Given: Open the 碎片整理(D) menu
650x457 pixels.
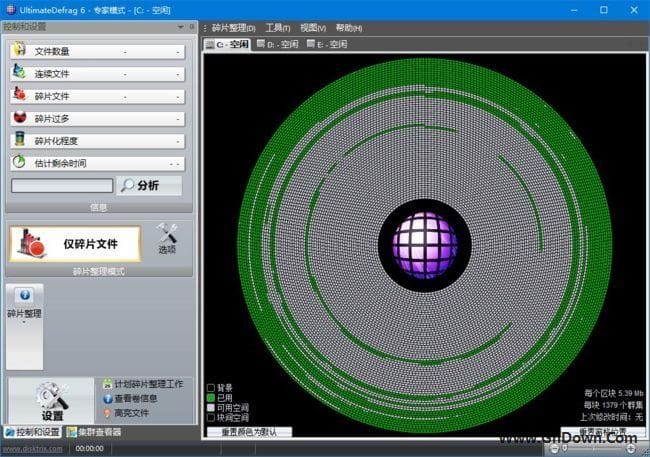Looking at the screenshot, I should click(x=233, y=28).
